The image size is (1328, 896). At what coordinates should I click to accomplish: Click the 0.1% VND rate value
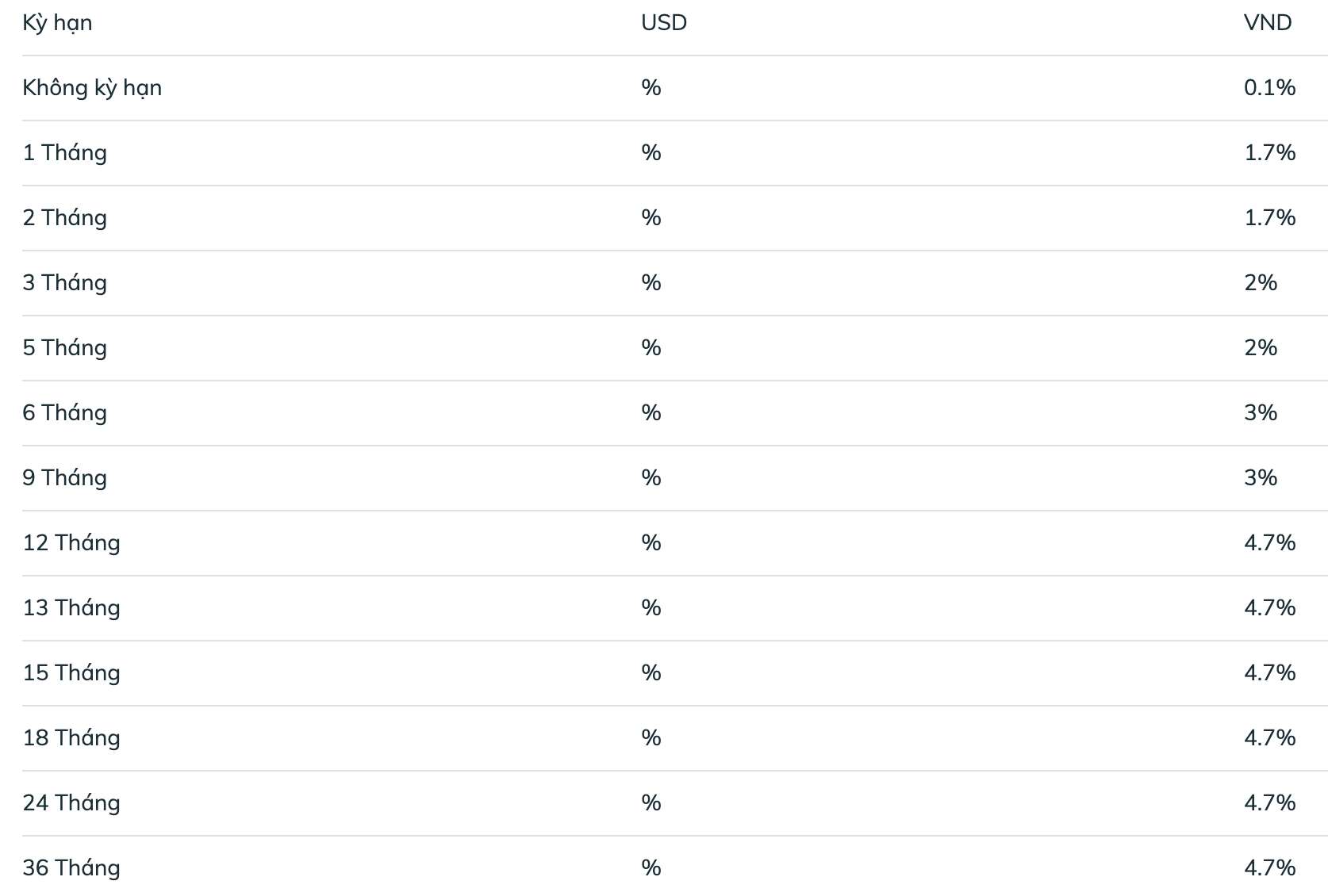click(1269, 88)
